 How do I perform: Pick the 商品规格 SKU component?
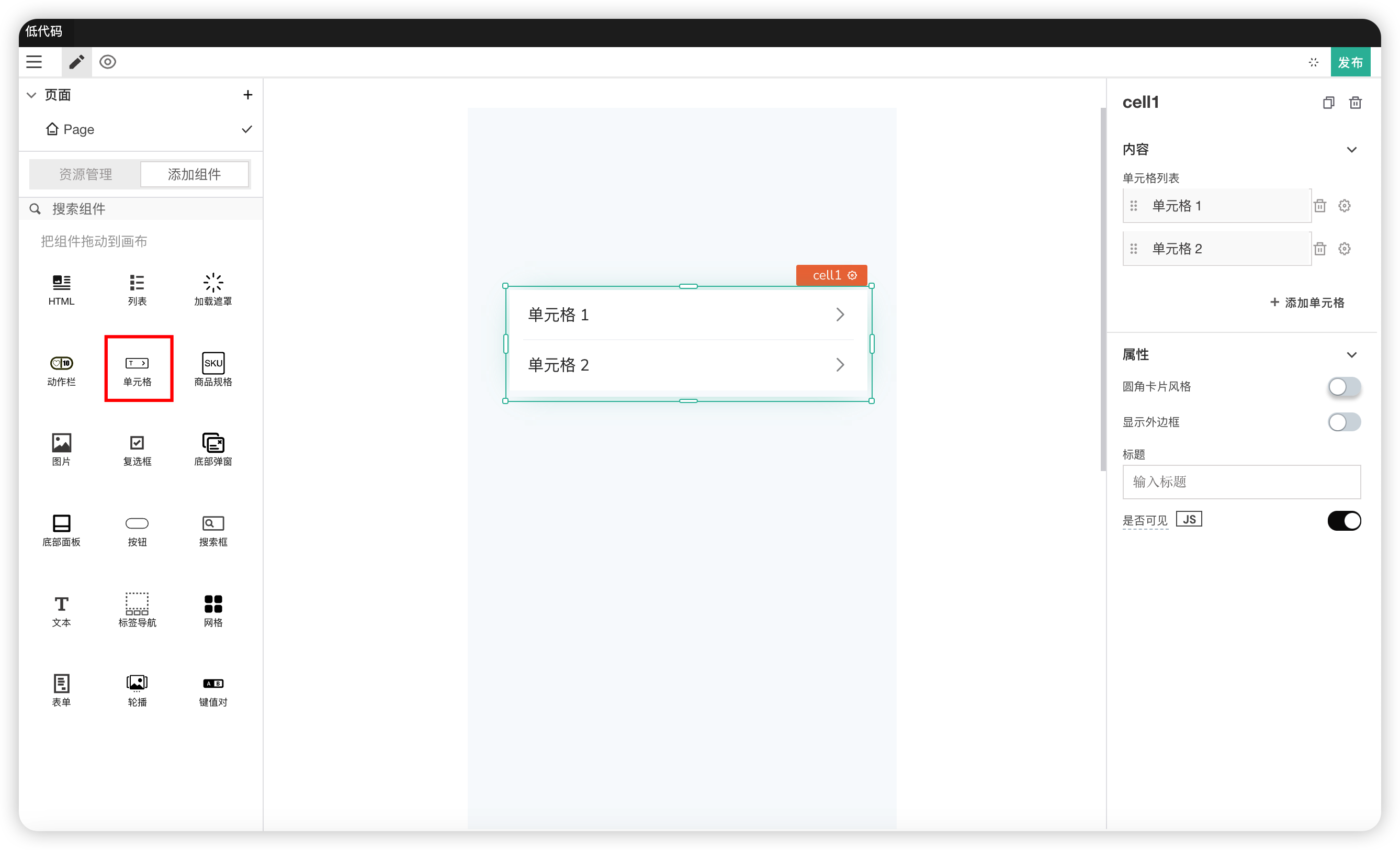(213, 369)
